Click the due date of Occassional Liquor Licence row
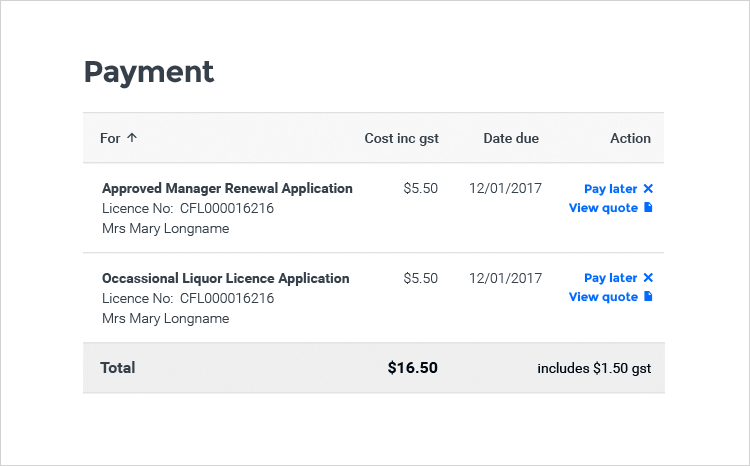This screenshot has height=466, width=750. [x=505, y=278]
